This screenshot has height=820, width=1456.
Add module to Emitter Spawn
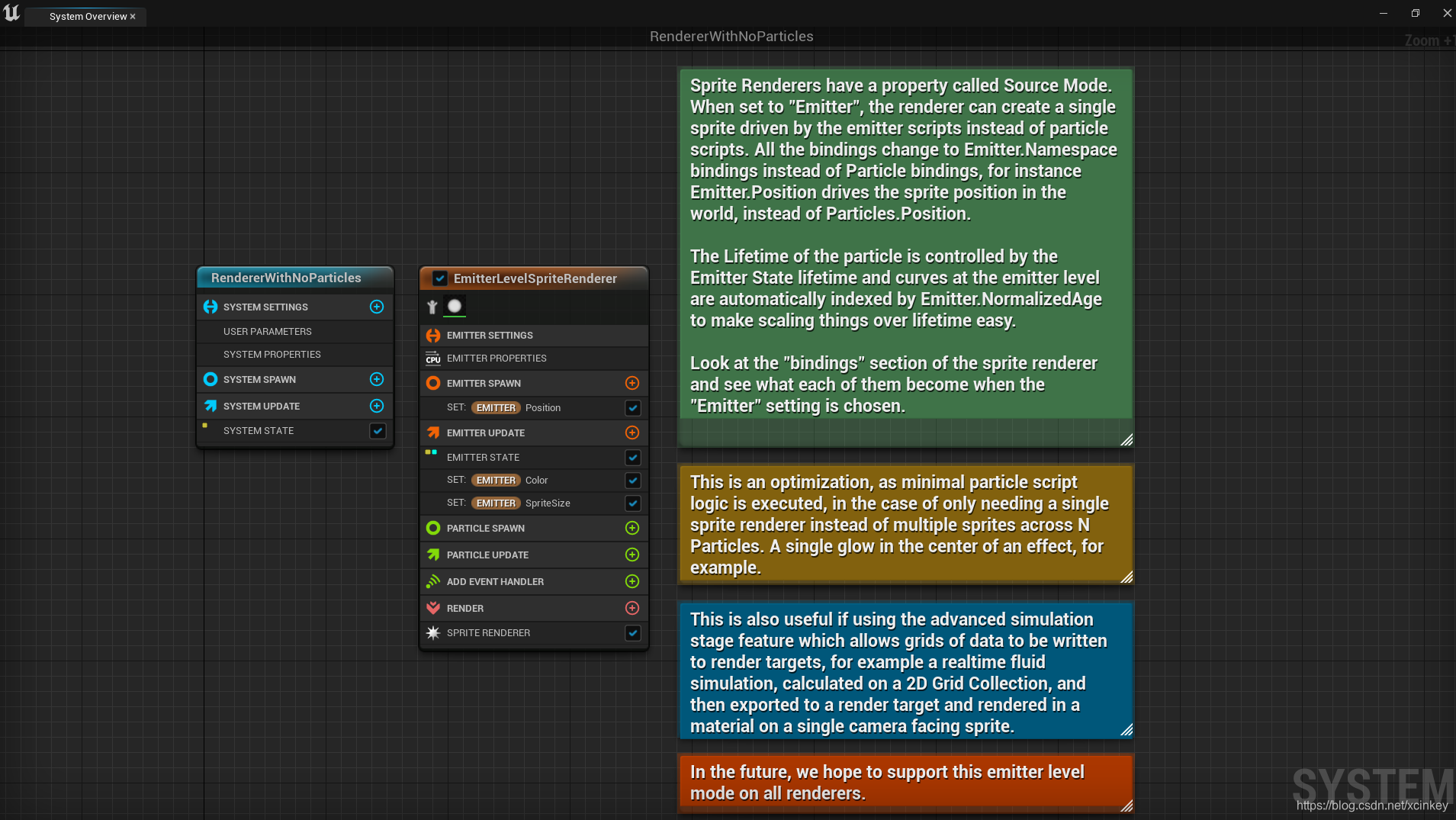(x=632, y=383)
